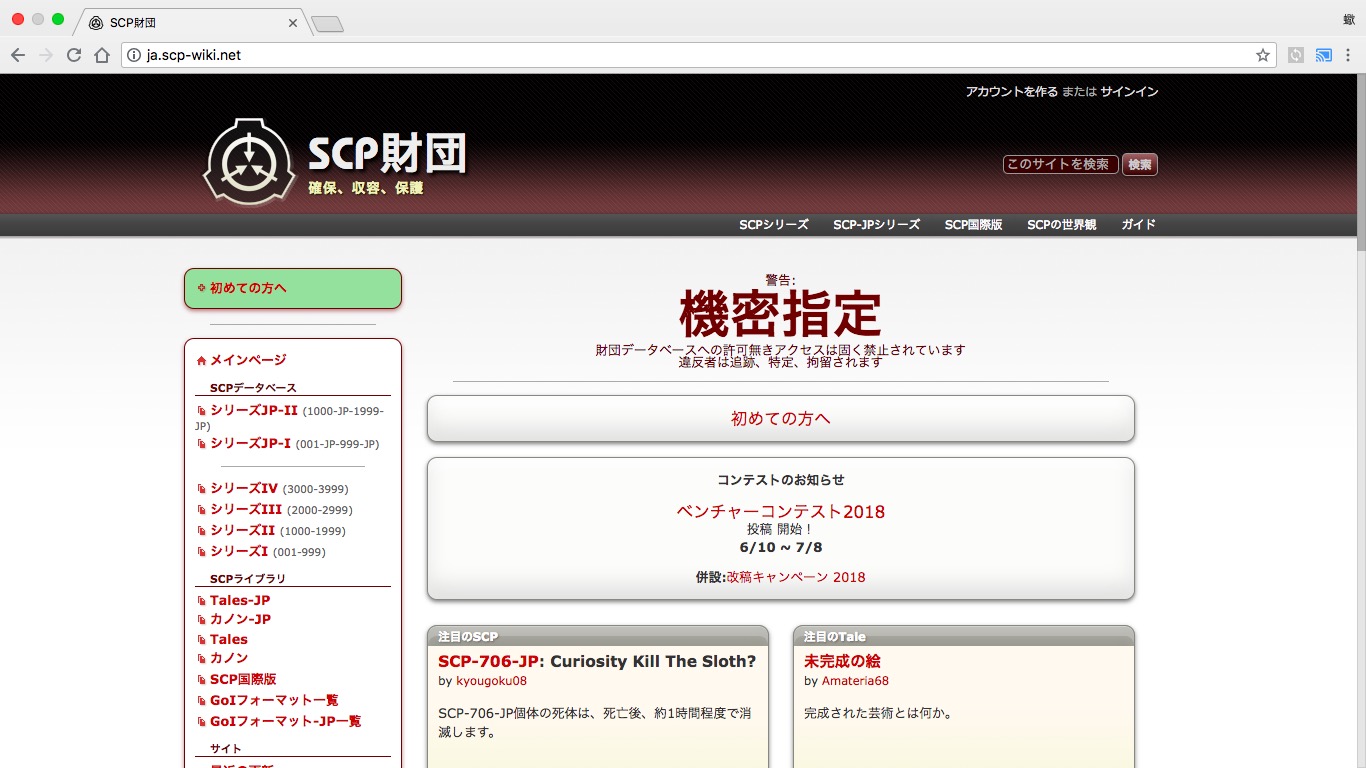Image resolution: width=1366 pixels, height=768 pixels.
Task: Click the SCP Foundation logo emblem
Action: tap(250, 162)
